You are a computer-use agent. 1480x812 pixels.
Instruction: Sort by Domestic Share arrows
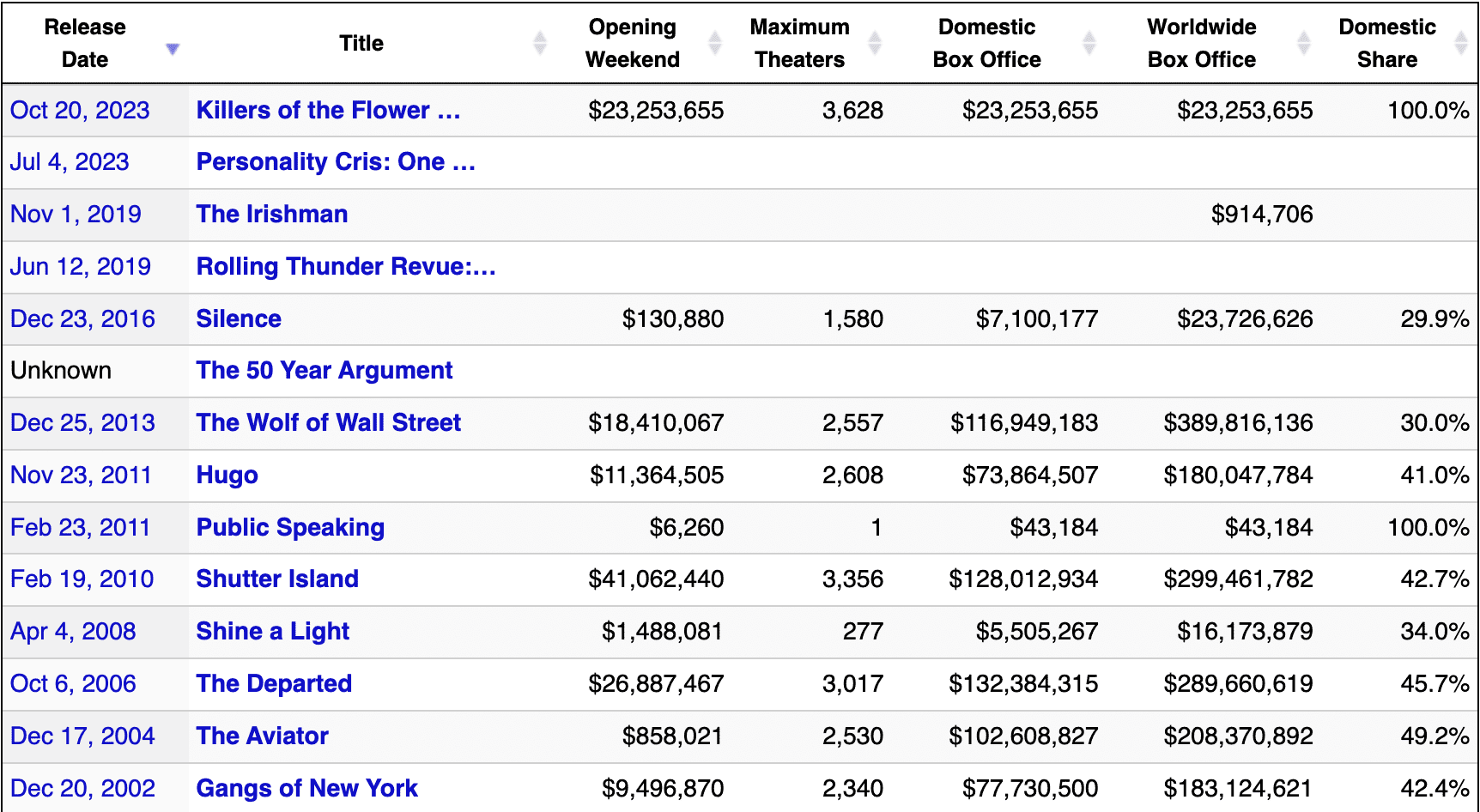pos(1461,43)
